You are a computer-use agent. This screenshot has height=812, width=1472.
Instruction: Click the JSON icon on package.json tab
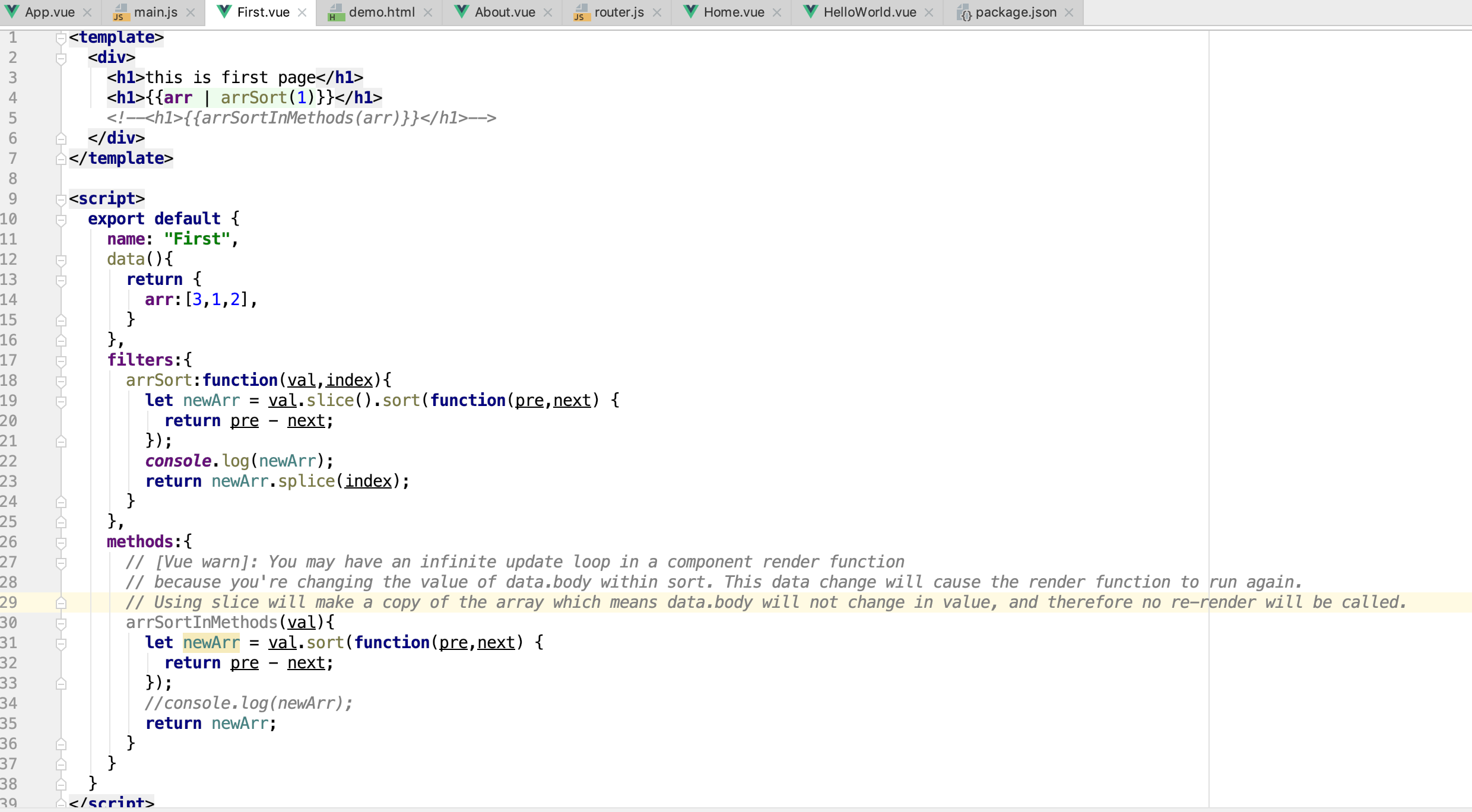point(964,12)
